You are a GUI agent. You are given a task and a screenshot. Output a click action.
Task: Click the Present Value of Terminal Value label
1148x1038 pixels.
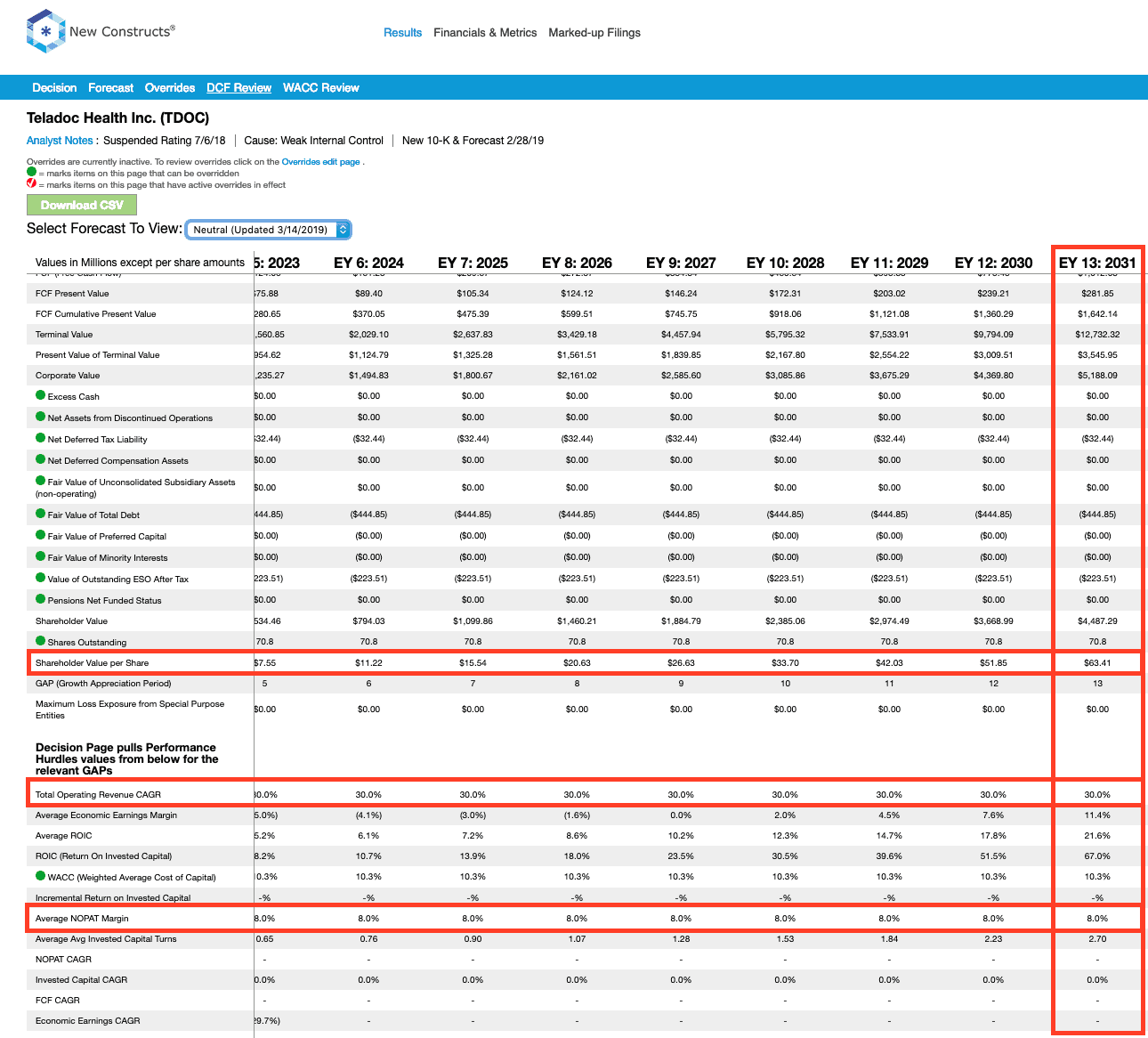tap(97, 355)
